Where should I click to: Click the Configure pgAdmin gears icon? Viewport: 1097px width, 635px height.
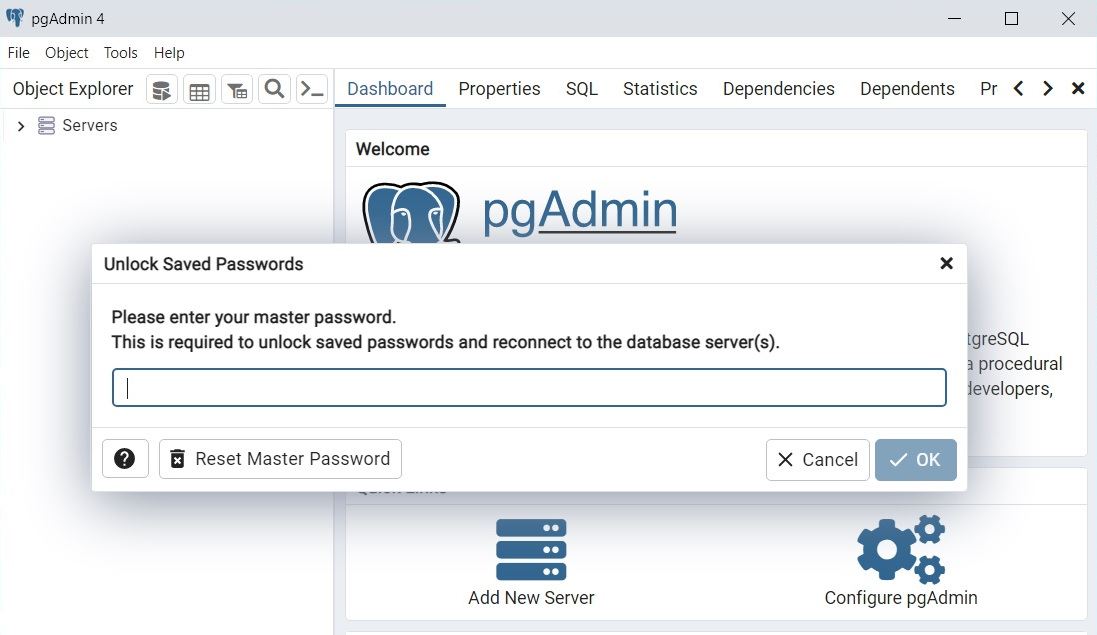(901, 550)
